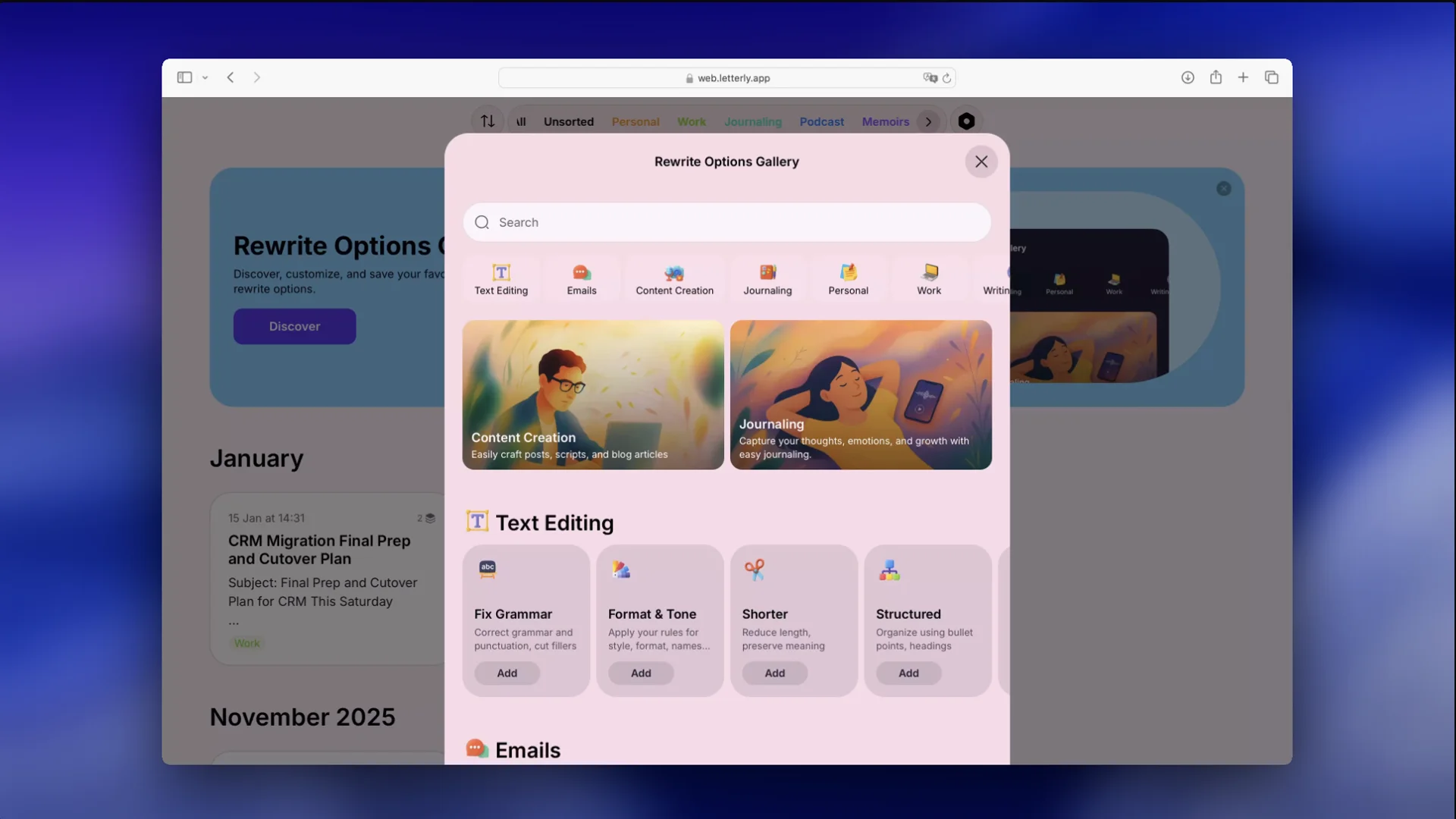The width and height of the screenshot is (1456, 819).
Task: Select the Journaling category icon
Action: (767, 273)
